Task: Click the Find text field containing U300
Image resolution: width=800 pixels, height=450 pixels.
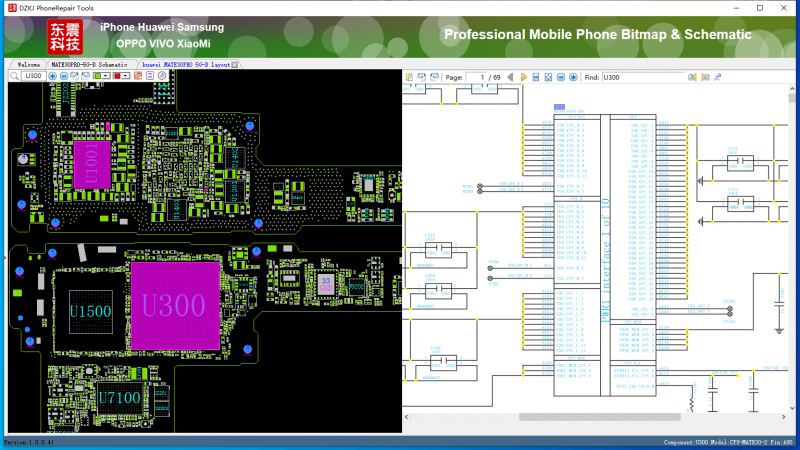Action: coord(643,78)
